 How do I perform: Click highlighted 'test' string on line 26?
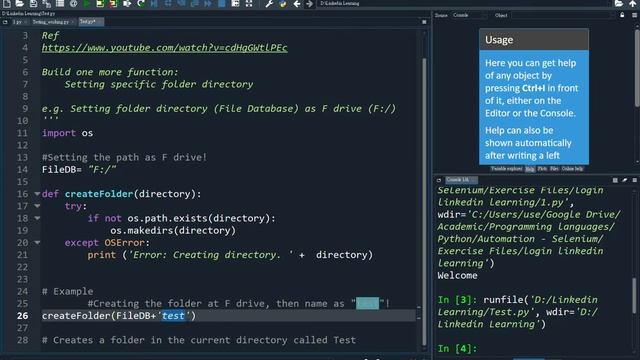tap(173, 316)
